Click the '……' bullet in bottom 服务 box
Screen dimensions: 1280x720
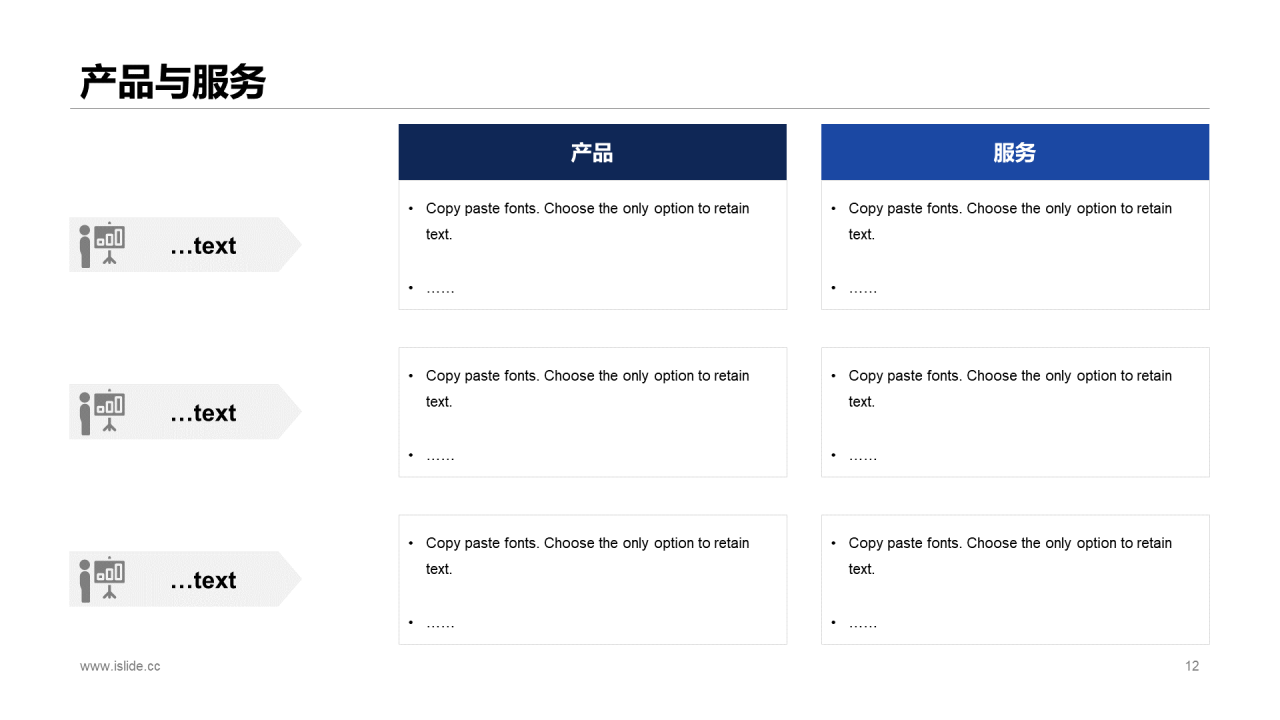pyautogui.click(x=863, y=623)
